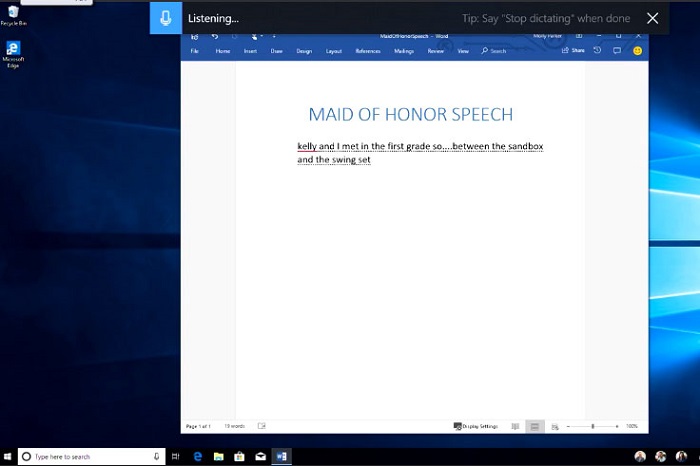Switch to Print Layout view
700x466 pixels.
coord(535,426)
